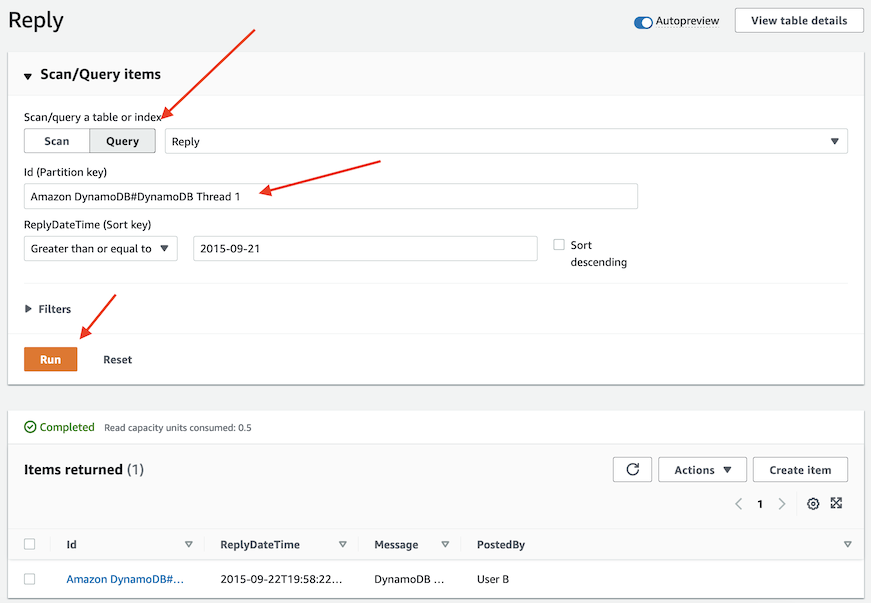Expand results to full screen
The height and width of the screenshot is (603, 871).
(836, 503)
